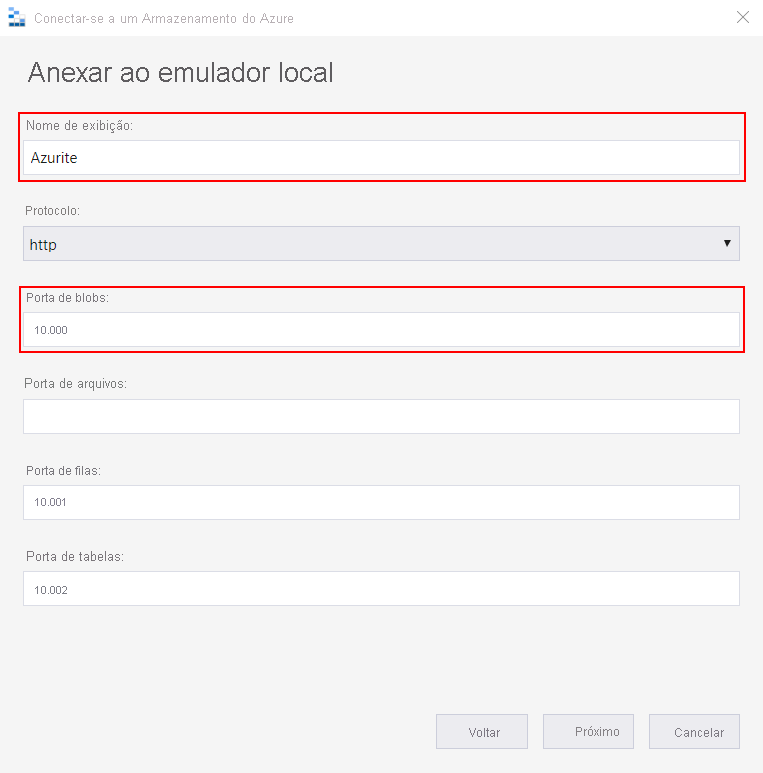The width and height of the screenshot is (763, 773).
Task: Click the Porta de filas label
Action: (x=63, y=471)
